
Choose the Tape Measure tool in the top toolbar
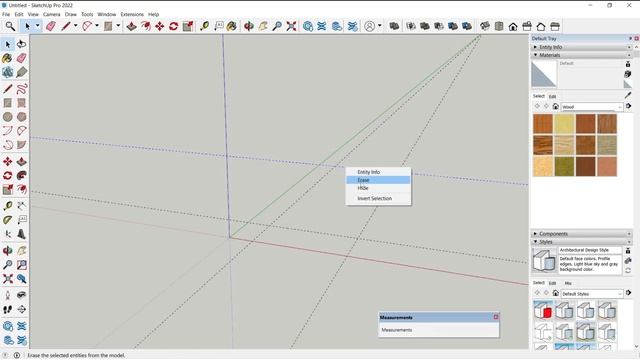click(x=204, y=26)
